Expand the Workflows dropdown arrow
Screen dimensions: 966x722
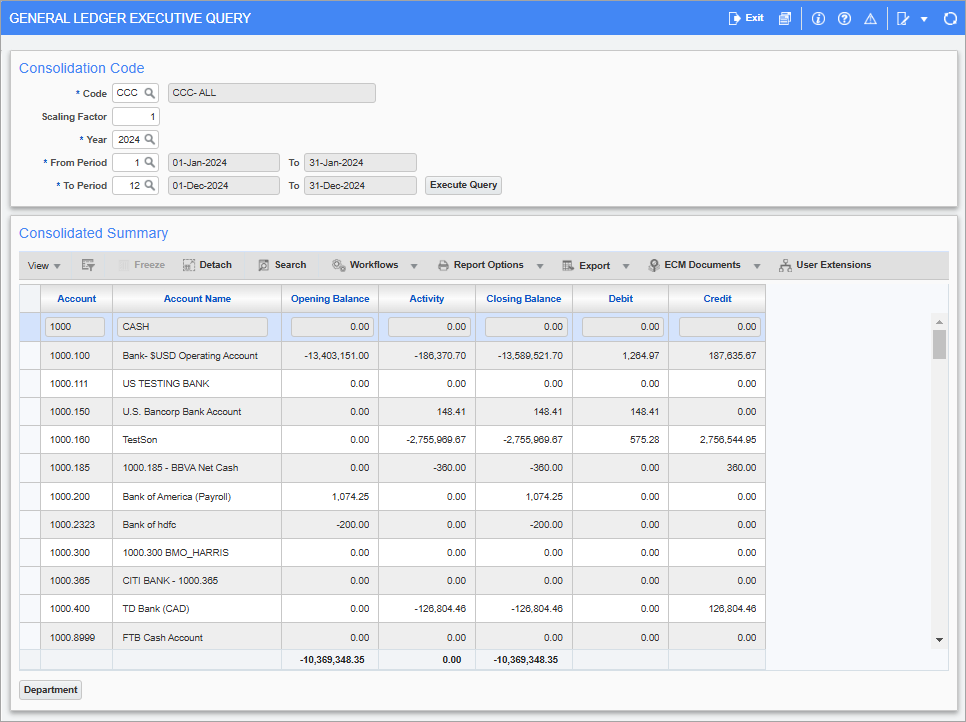[x=411, y=265]
